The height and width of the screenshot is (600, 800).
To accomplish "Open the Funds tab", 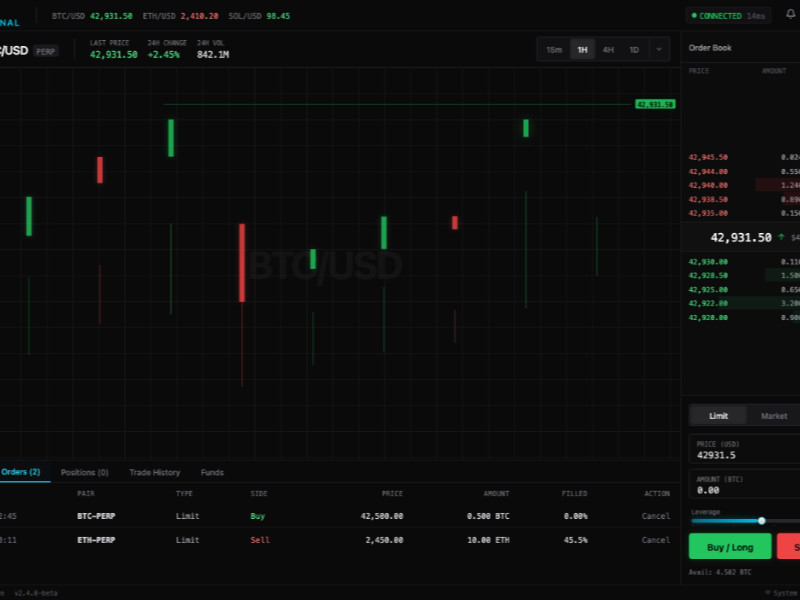I will [x=212, y=472].
